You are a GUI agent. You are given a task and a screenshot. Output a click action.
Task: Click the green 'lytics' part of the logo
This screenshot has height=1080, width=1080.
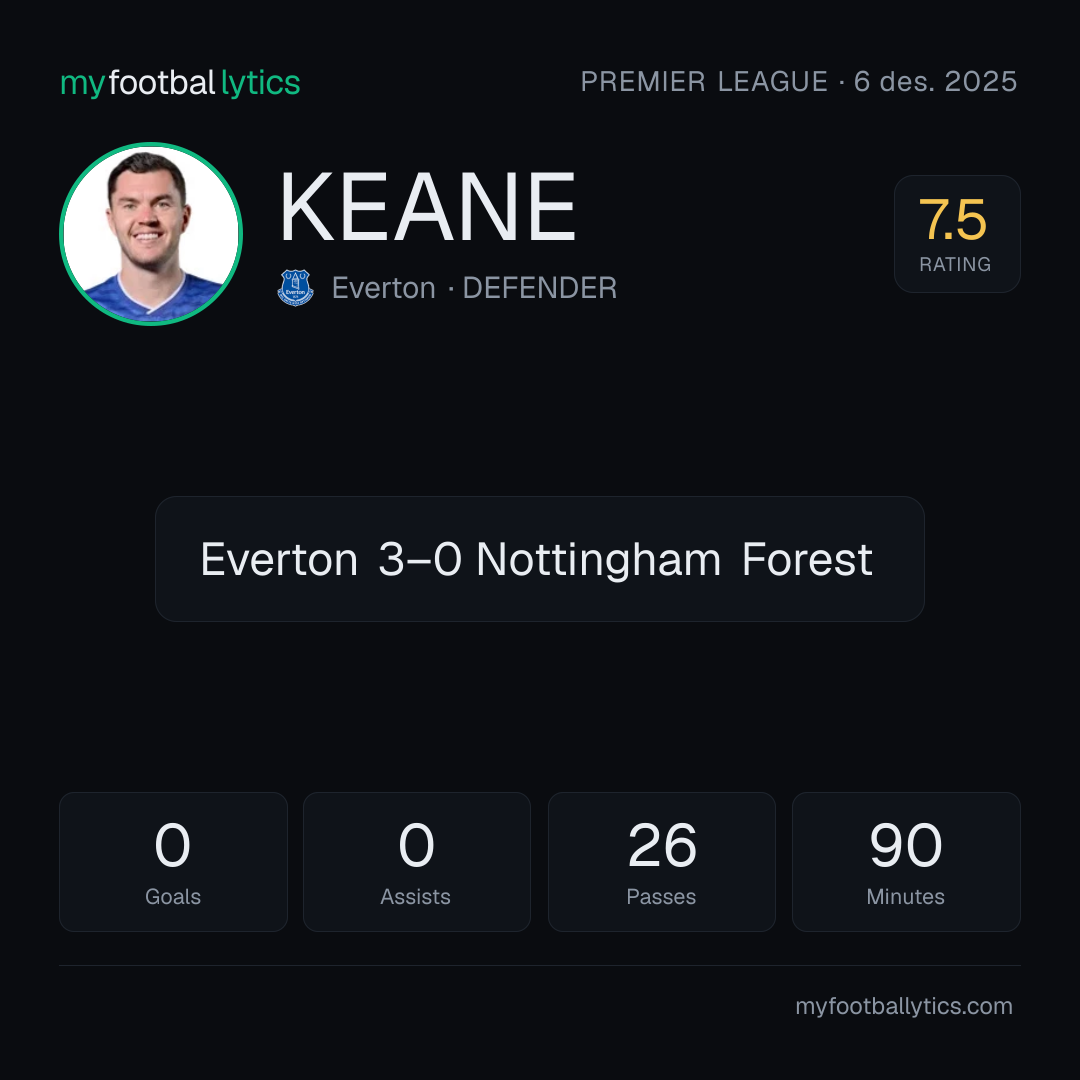click(260, 83)
